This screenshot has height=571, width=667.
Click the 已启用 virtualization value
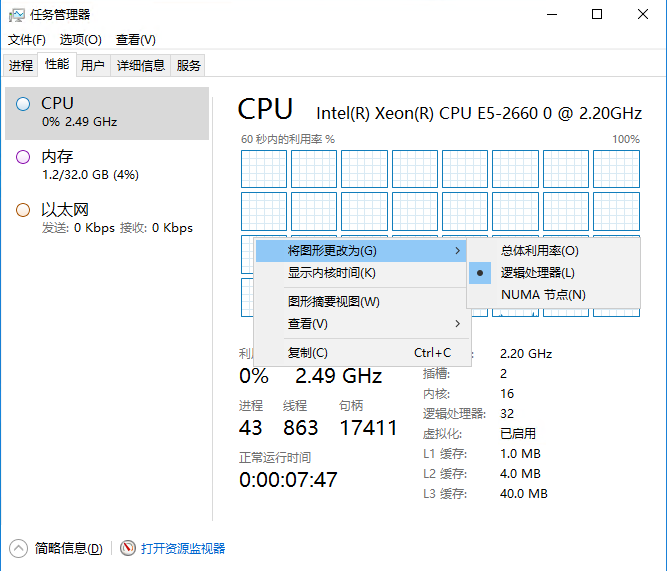(x=518, y=434)
